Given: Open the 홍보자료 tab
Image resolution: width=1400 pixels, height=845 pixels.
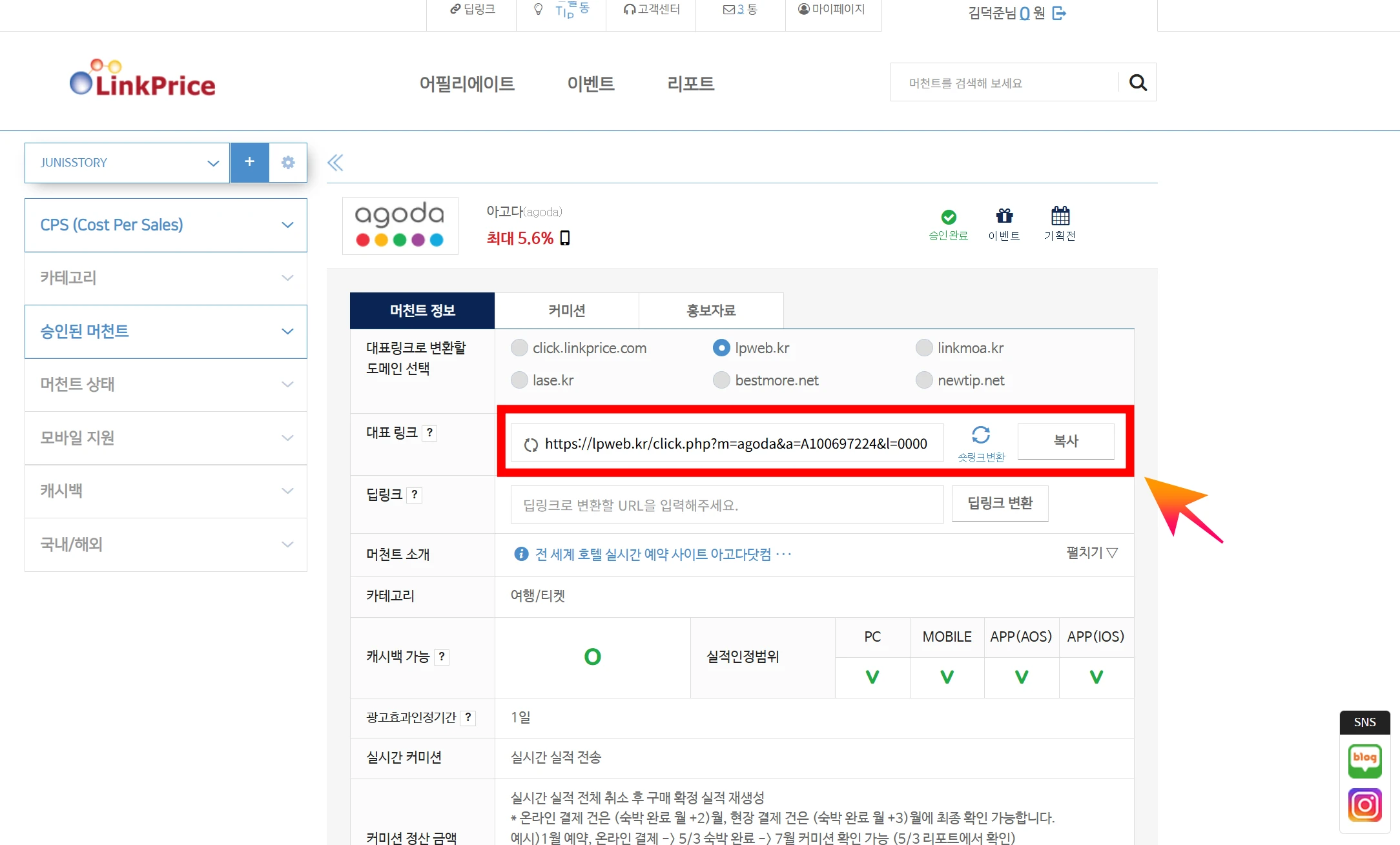Looking at the screenshot, I should click(711, 311).
